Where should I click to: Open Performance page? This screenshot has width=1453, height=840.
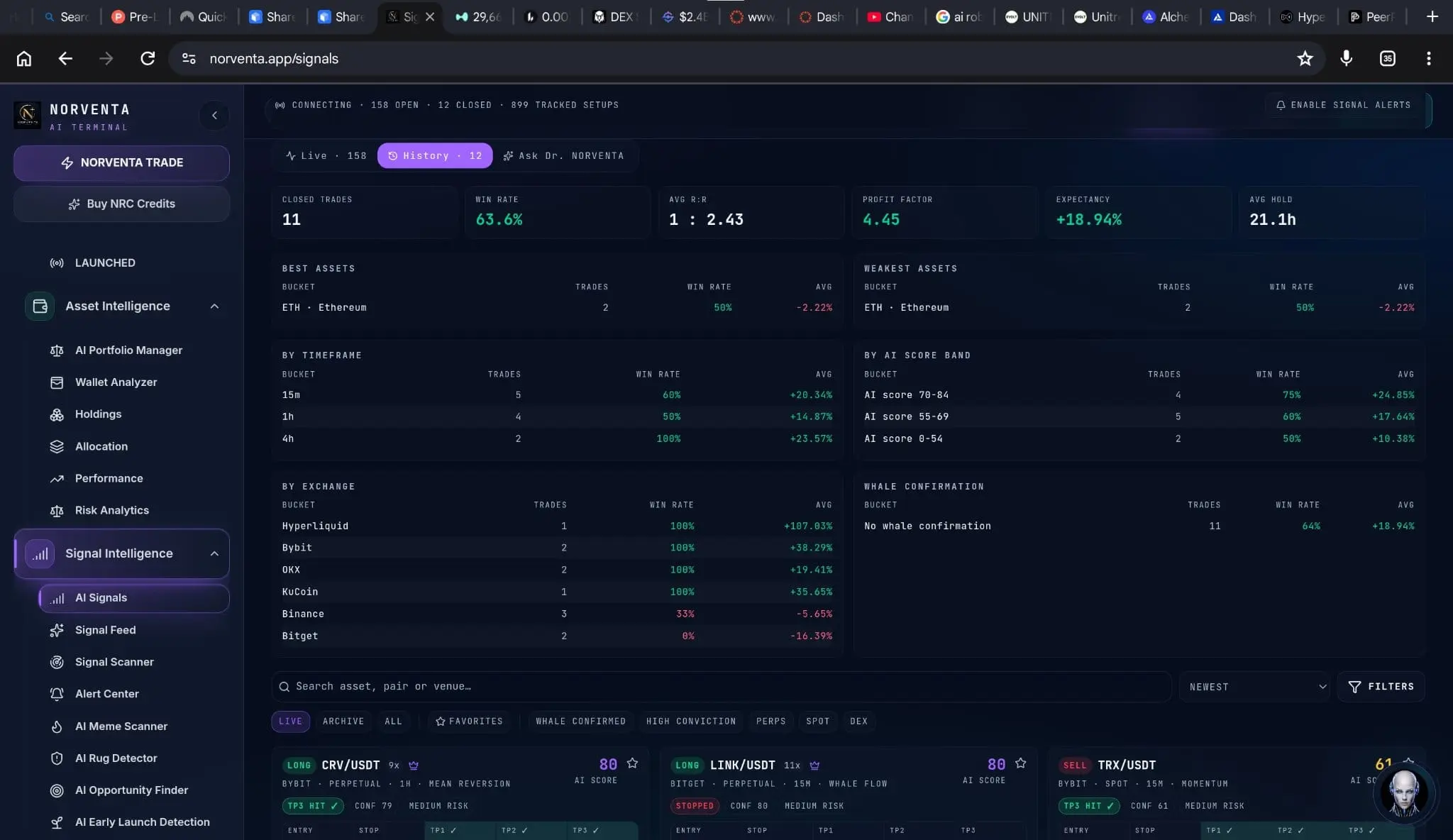point(109,478)
